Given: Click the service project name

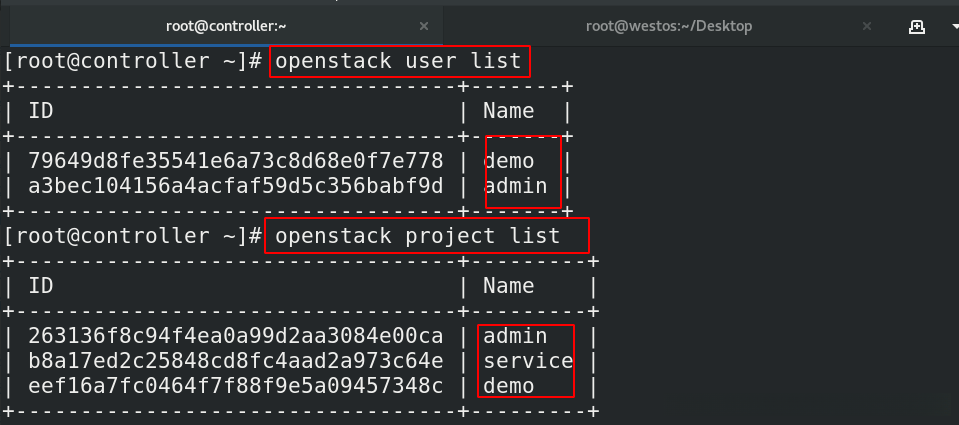Looking at the screenshot, I should (528, 361).
